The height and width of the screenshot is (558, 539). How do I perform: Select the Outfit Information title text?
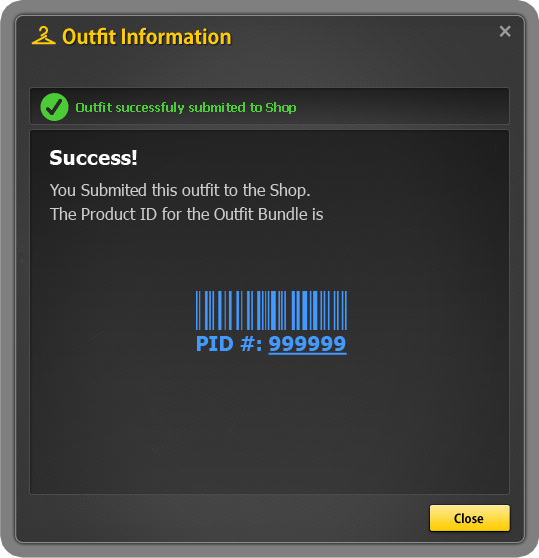click(x=147, y=36)
